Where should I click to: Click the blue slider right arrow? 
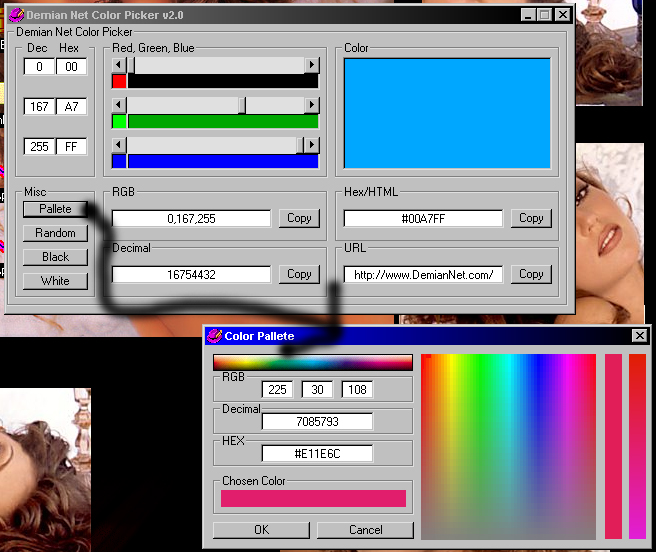311,146
